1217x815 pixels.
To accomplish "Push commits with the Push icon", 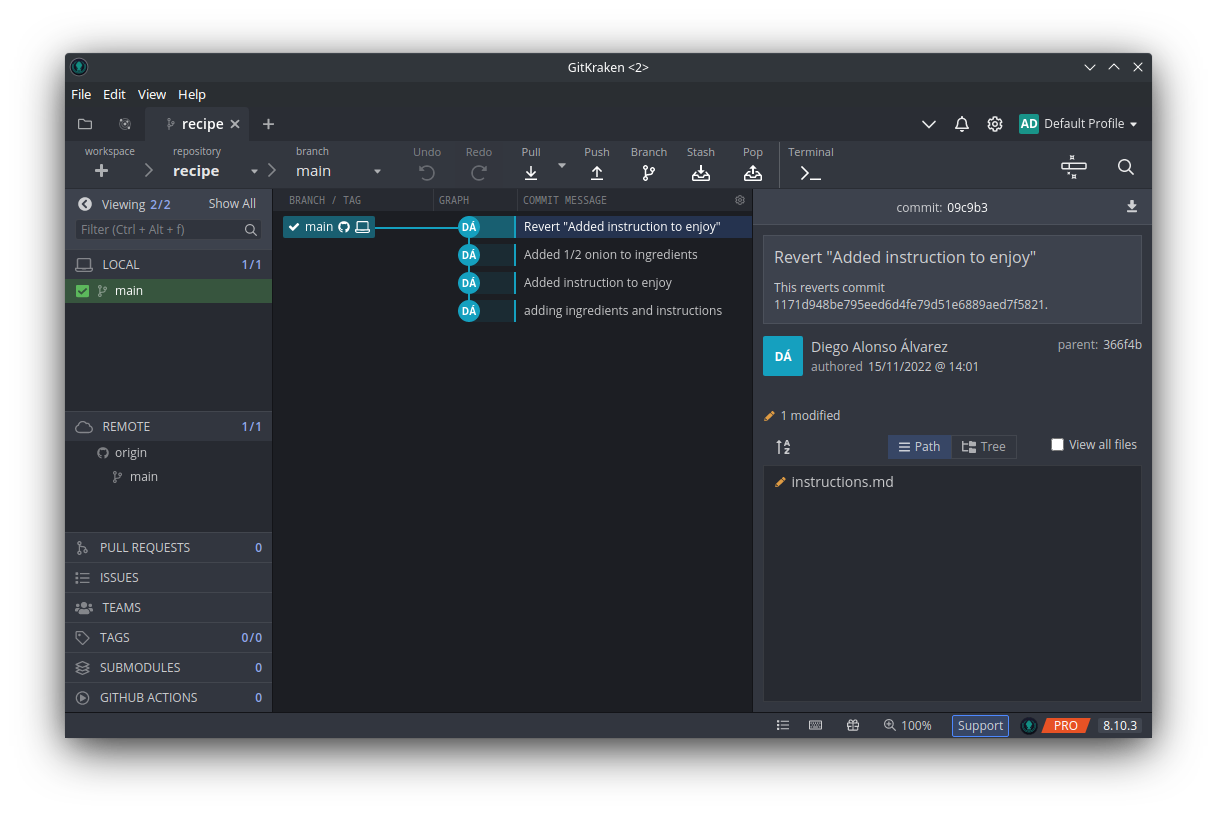I will 597,172.
